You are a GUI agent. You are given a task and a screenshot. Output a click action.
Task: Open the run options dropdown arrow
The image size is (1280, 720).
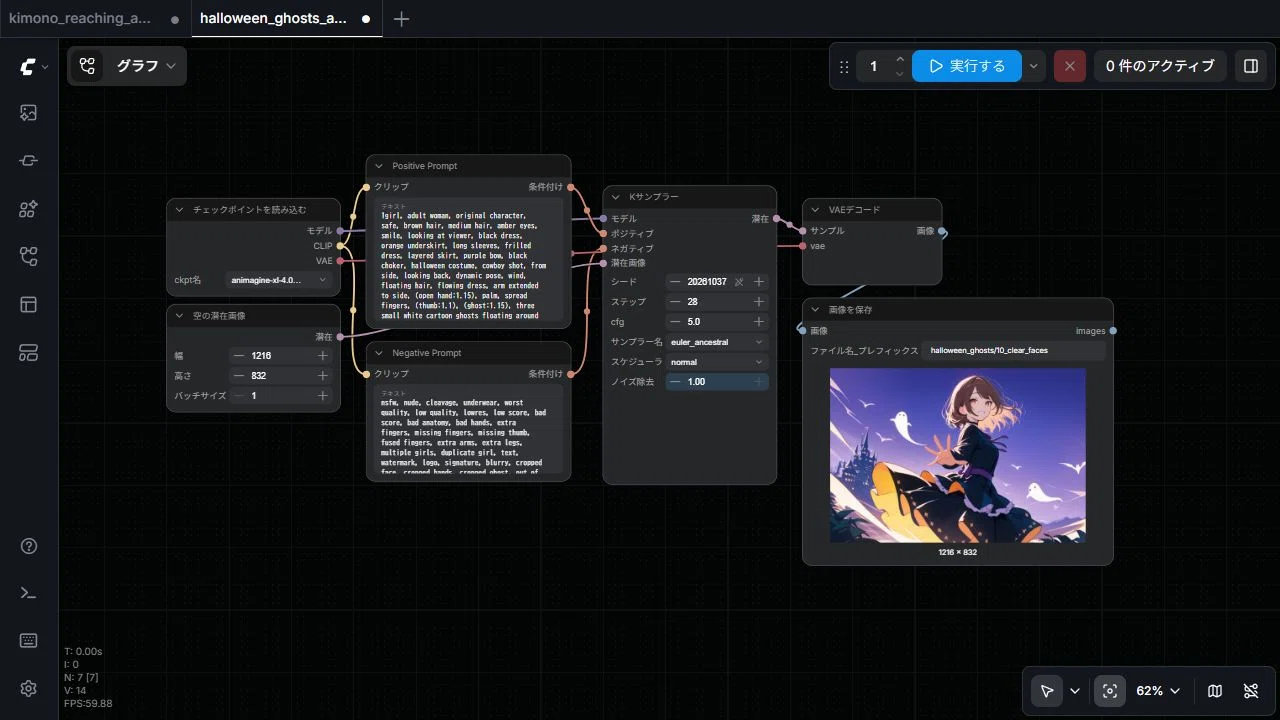[1033, 66]
